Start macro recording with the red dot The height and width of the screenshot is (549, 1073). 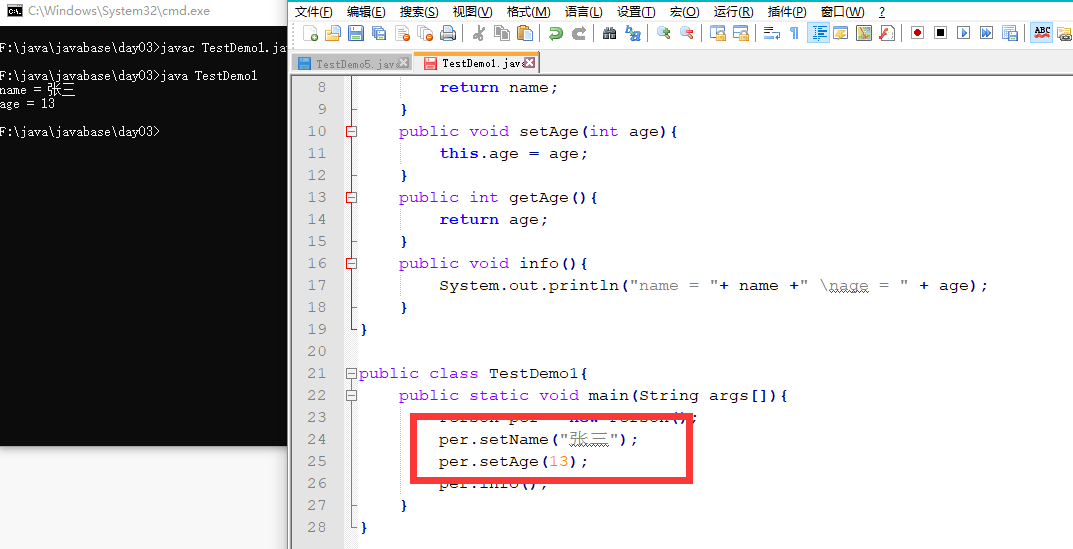918,33
